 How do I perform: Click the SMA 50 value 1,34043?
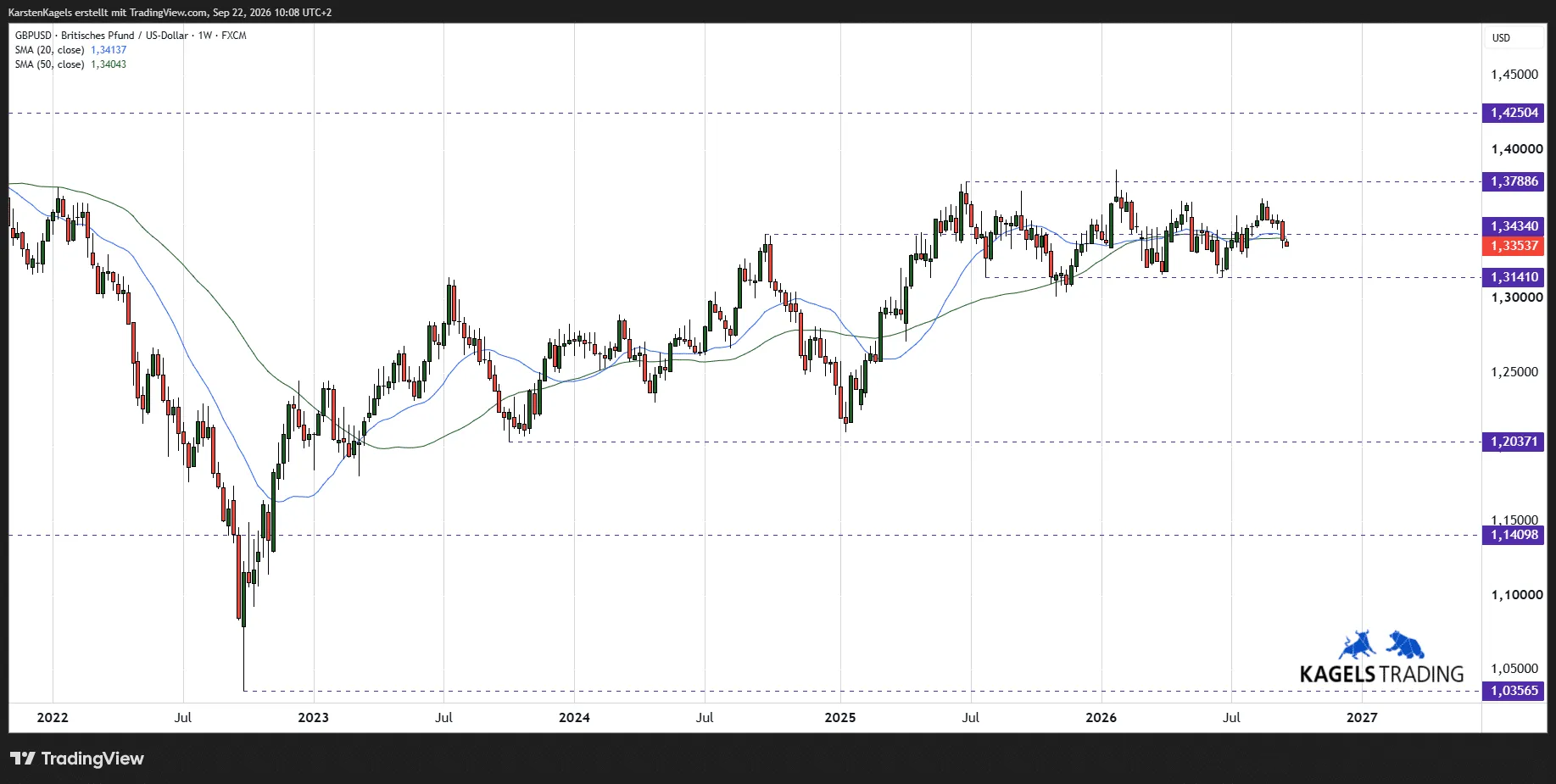(109, 64)
